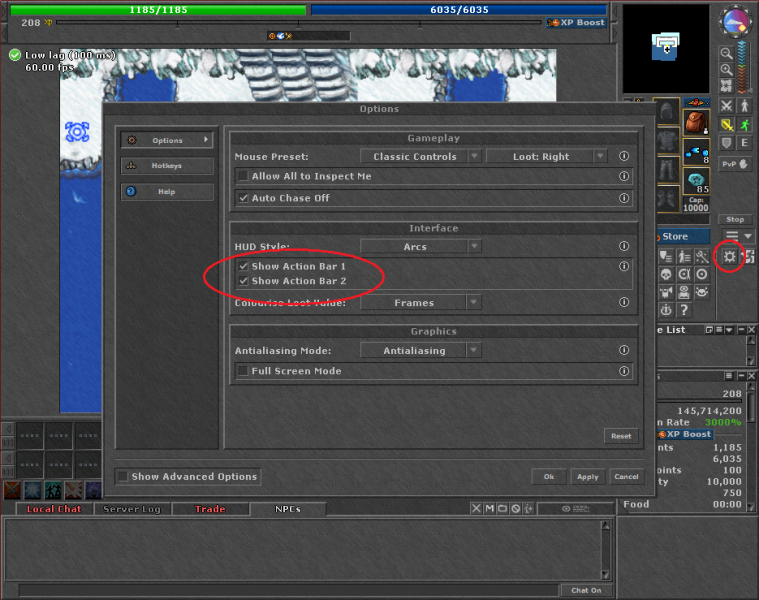Open the skull icon widget
Image resolution: width=759 pixels, height=600 pixels.
(666, 274)
